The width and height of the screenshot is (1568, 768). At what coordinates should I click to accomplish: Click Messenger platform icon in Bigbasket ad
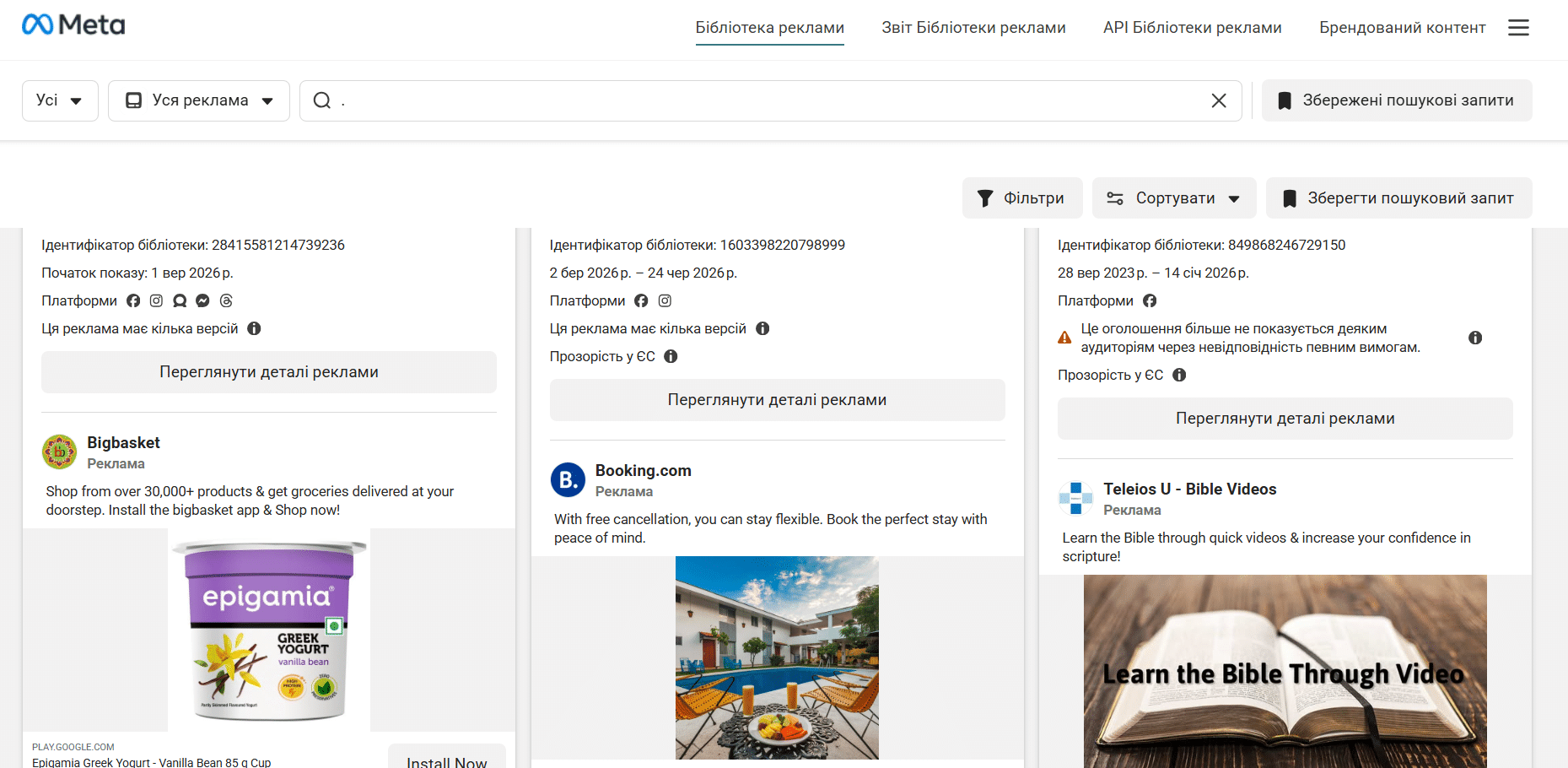click(x=202, y=300)
